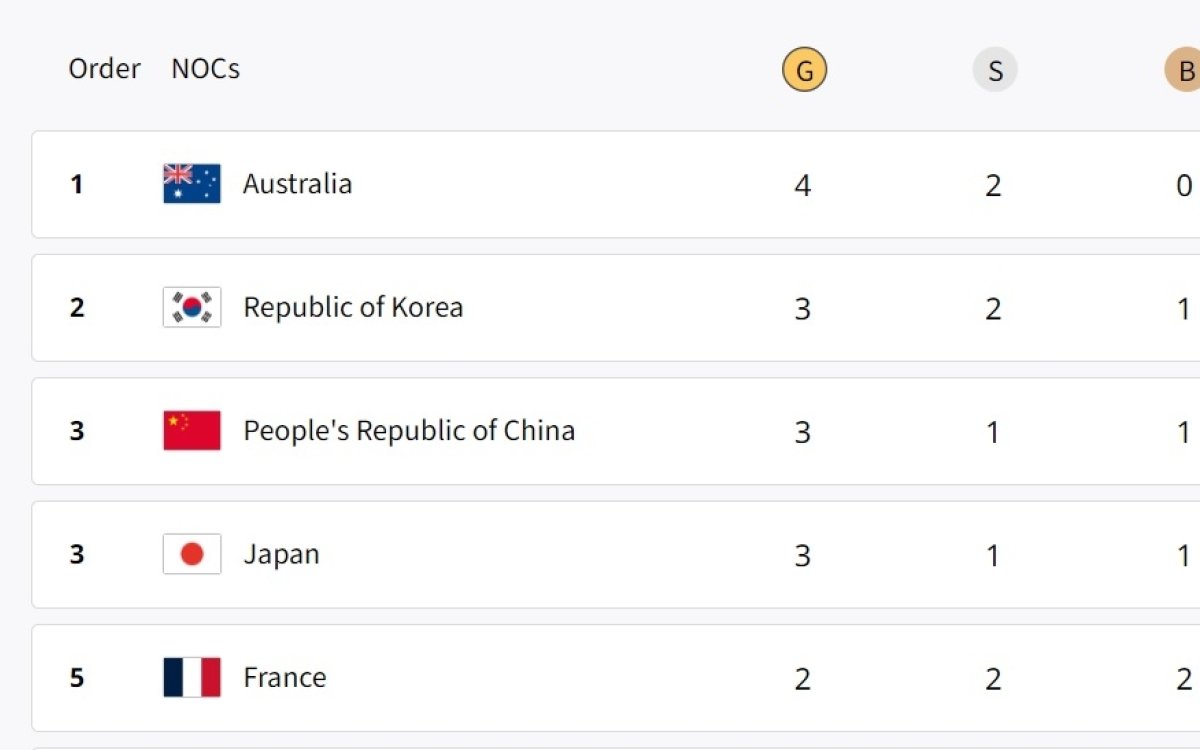This screenshot has height=750, width=1200.
Task: Open the Australia team link
Action: (297, 184)
